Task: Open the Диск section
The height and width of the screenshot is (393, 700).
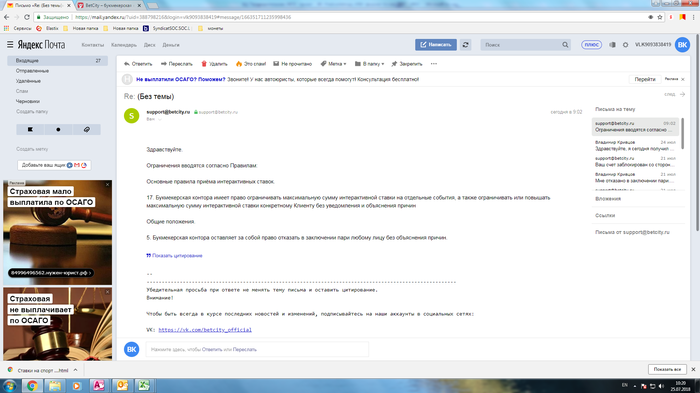Action: 149,45
